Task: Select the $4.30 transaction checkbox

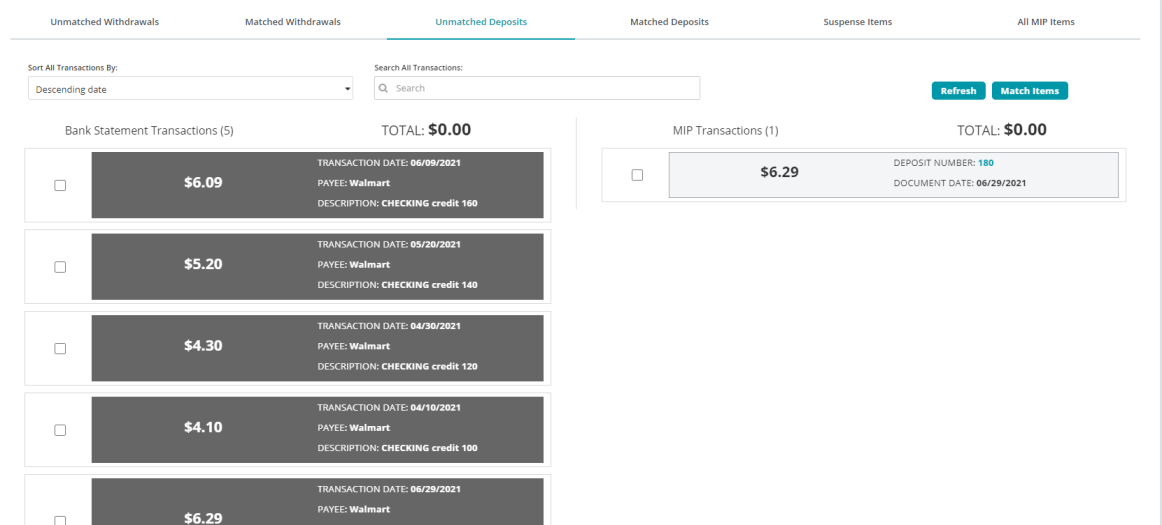Action: click(x=60, y=348)
